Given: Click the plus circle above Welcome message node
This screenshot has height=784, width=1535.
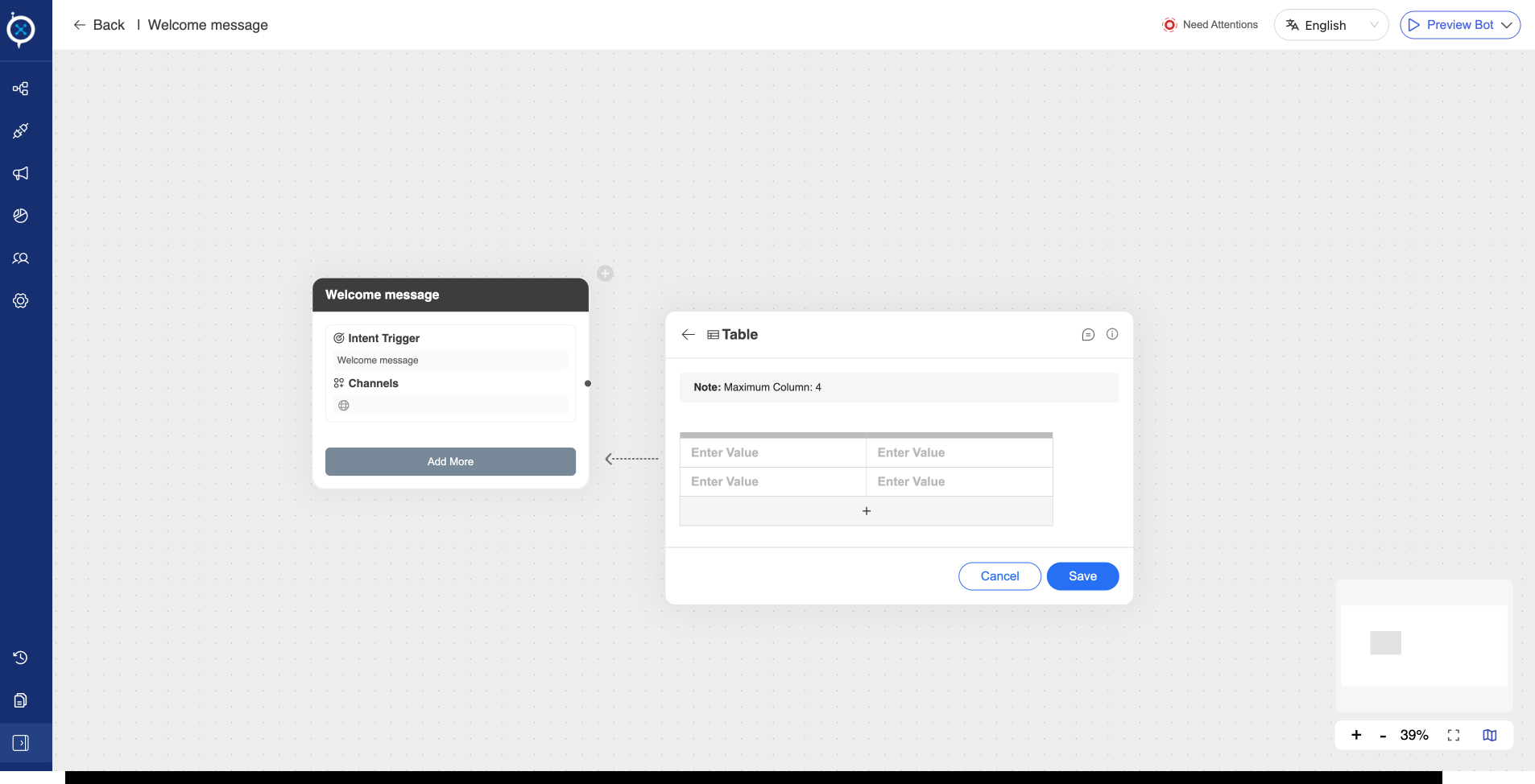Looking at the screenshot, I should tap(606, 274).
